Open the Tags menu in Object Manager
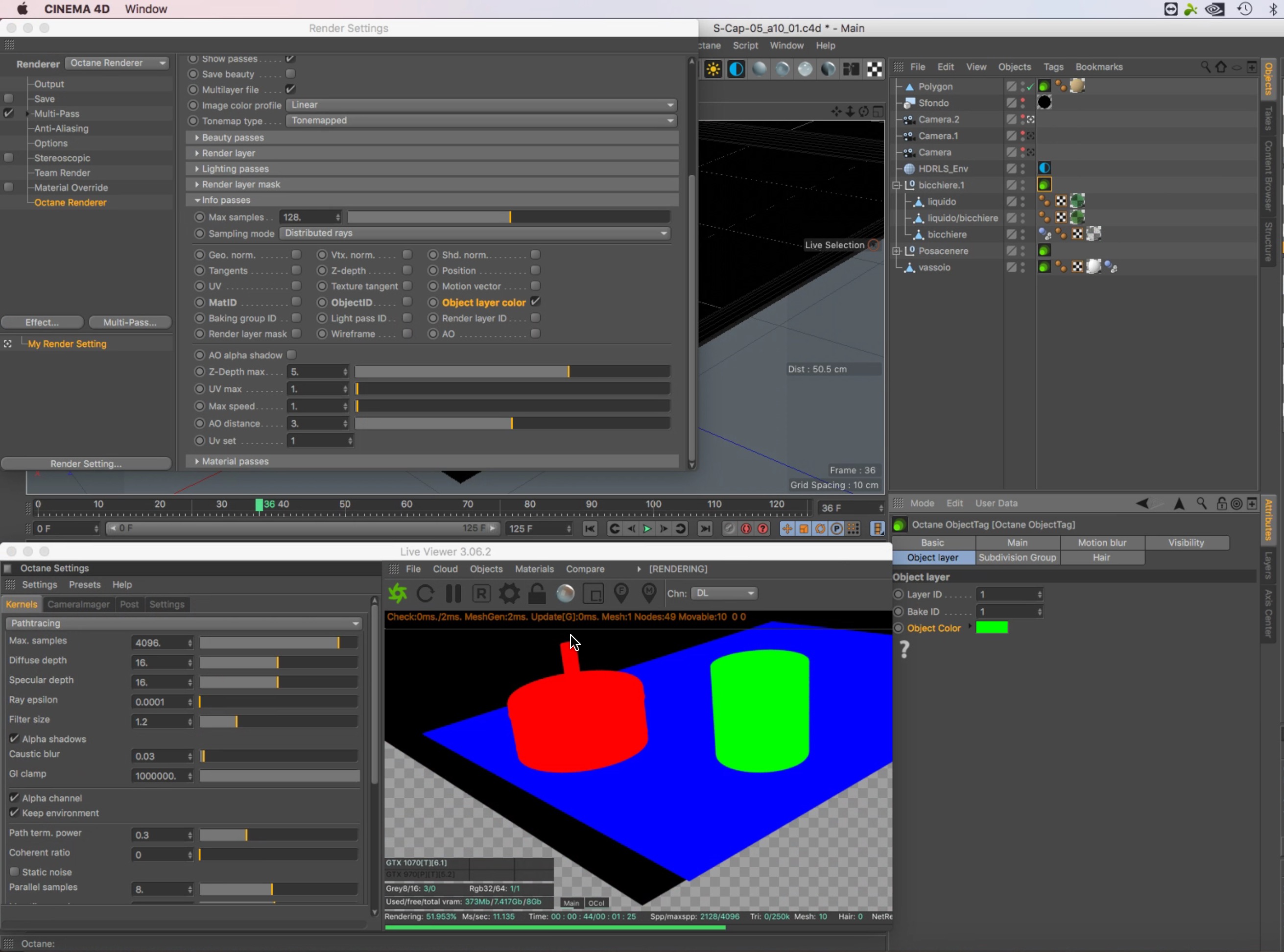Image resolution: width=1284 pixels, height=952 pixels. 1053,67
